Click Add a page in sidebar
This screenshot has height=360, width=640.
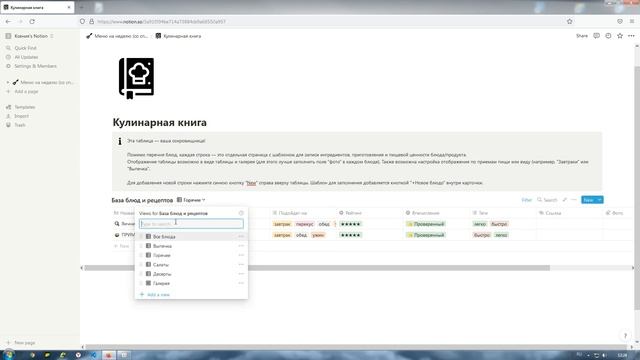pyautogui.click(x=26, y=91)
